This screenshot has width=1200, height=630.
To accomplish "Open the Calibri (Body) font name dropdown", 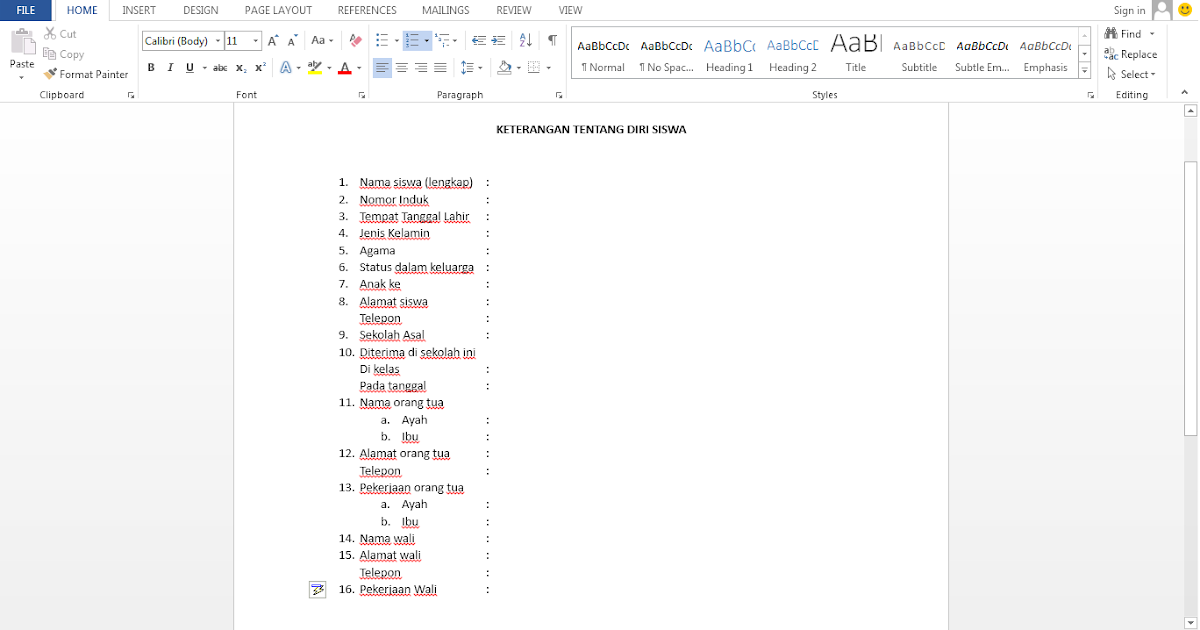I will [x=216, y=41].
